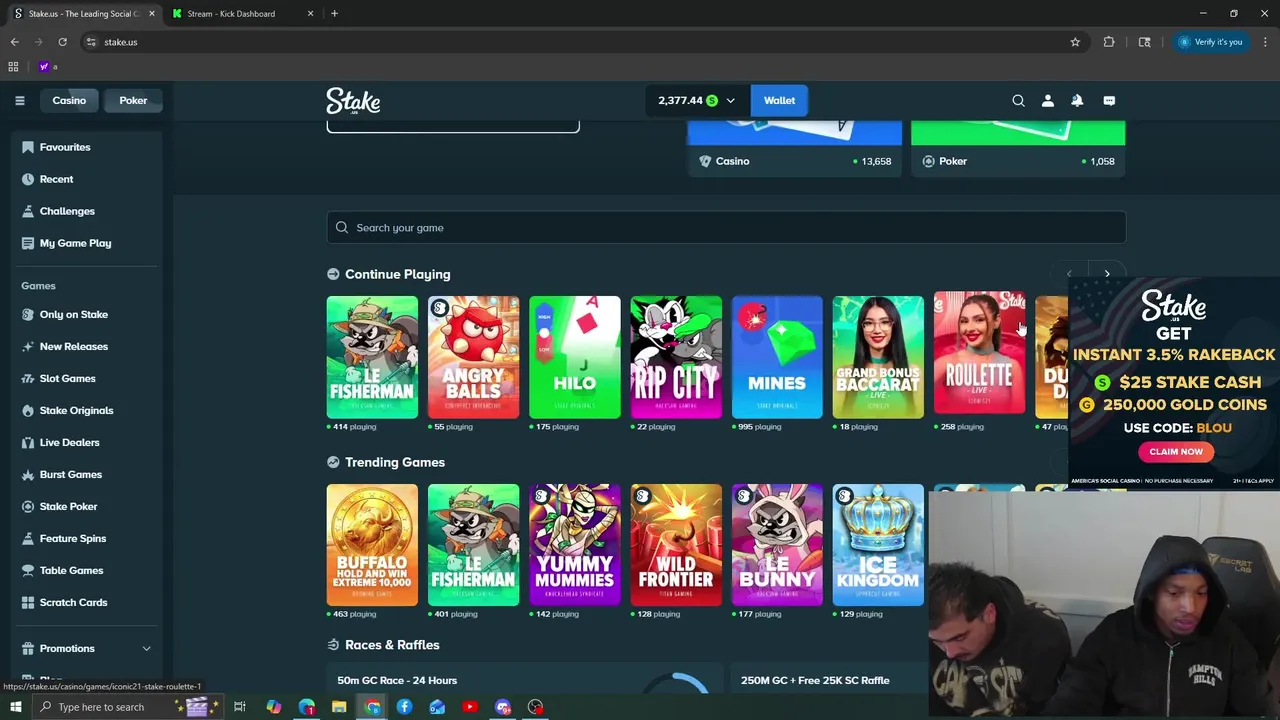Reload the browser page
Image resolution: width=1280 pixels, height=720 pixels.
tap(62, 42)
